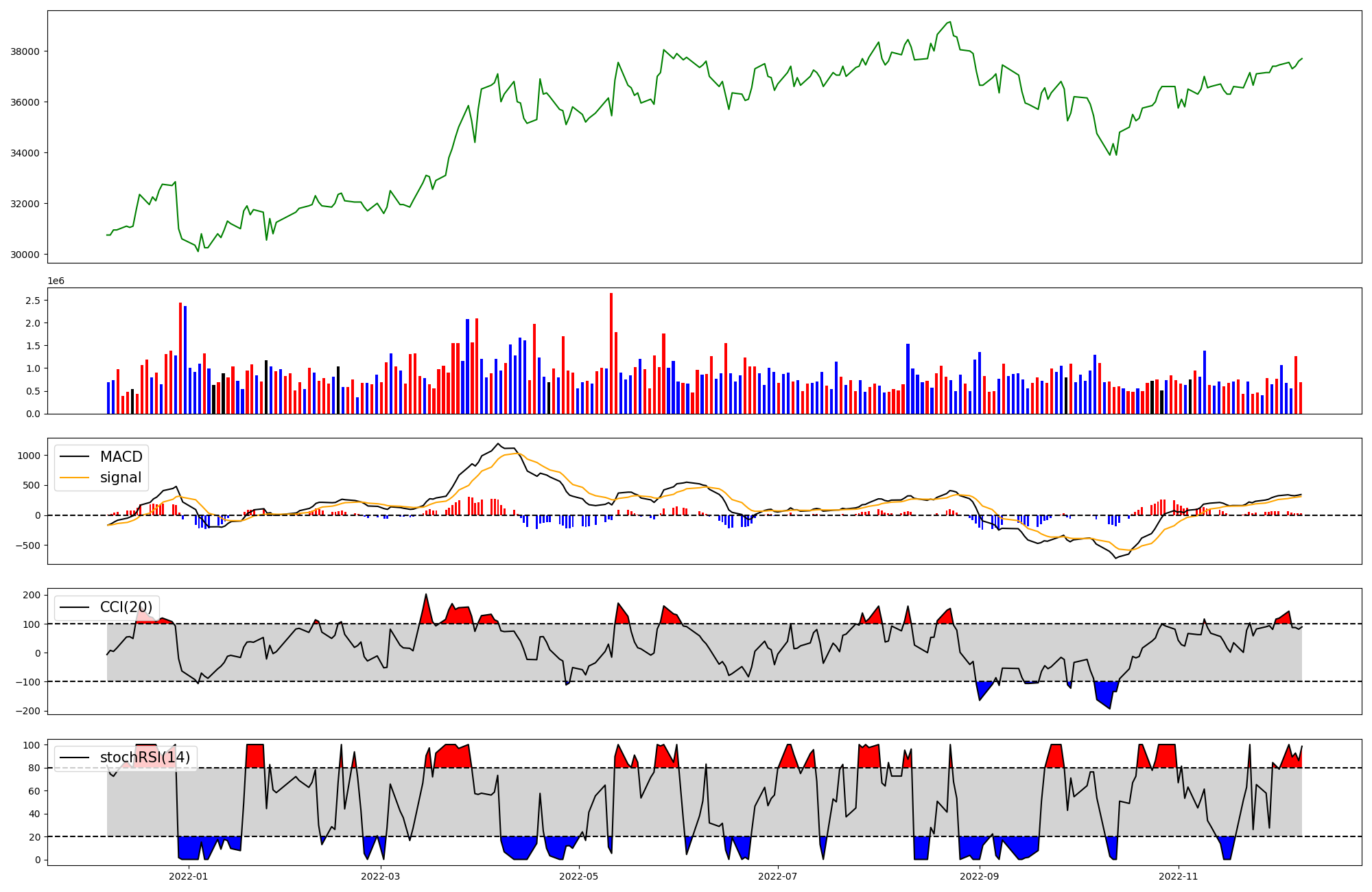
Task: Click the MACD legend entry
Action: (x=121, y=457)
